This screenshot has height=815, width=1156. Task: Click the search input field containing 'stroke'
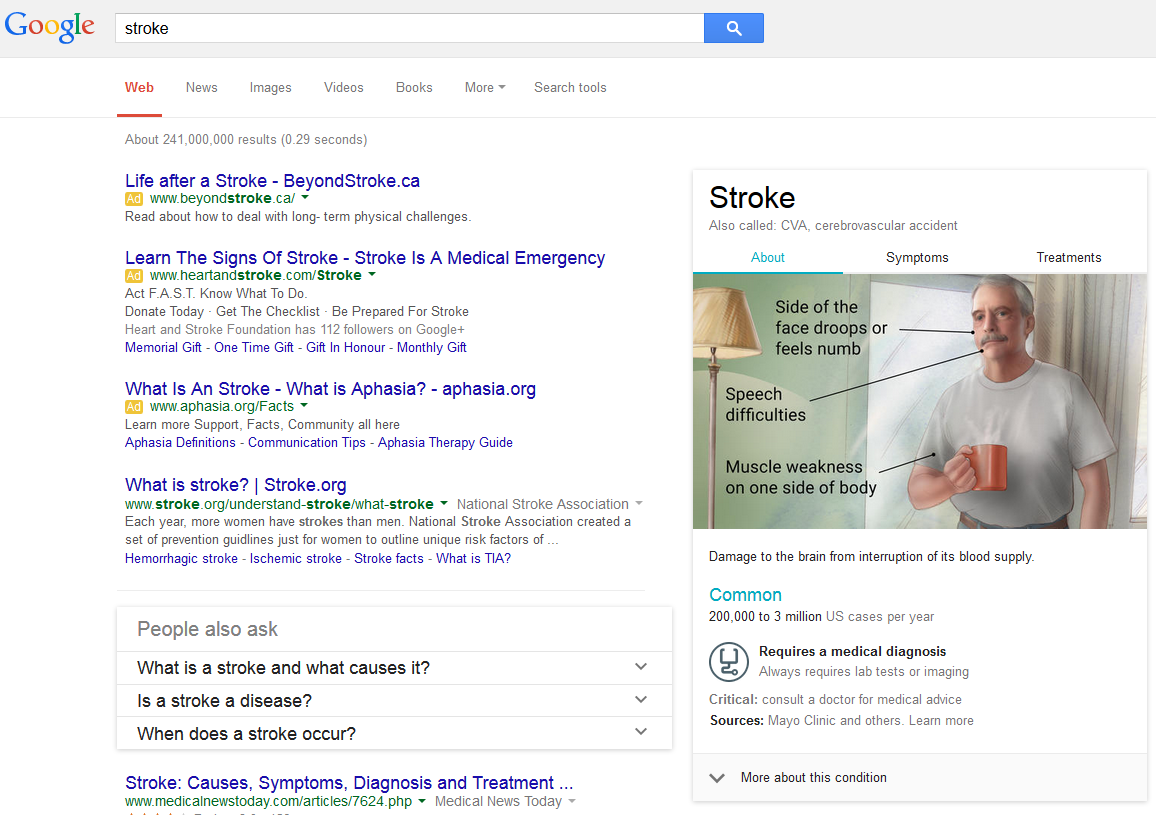point(410,28)
